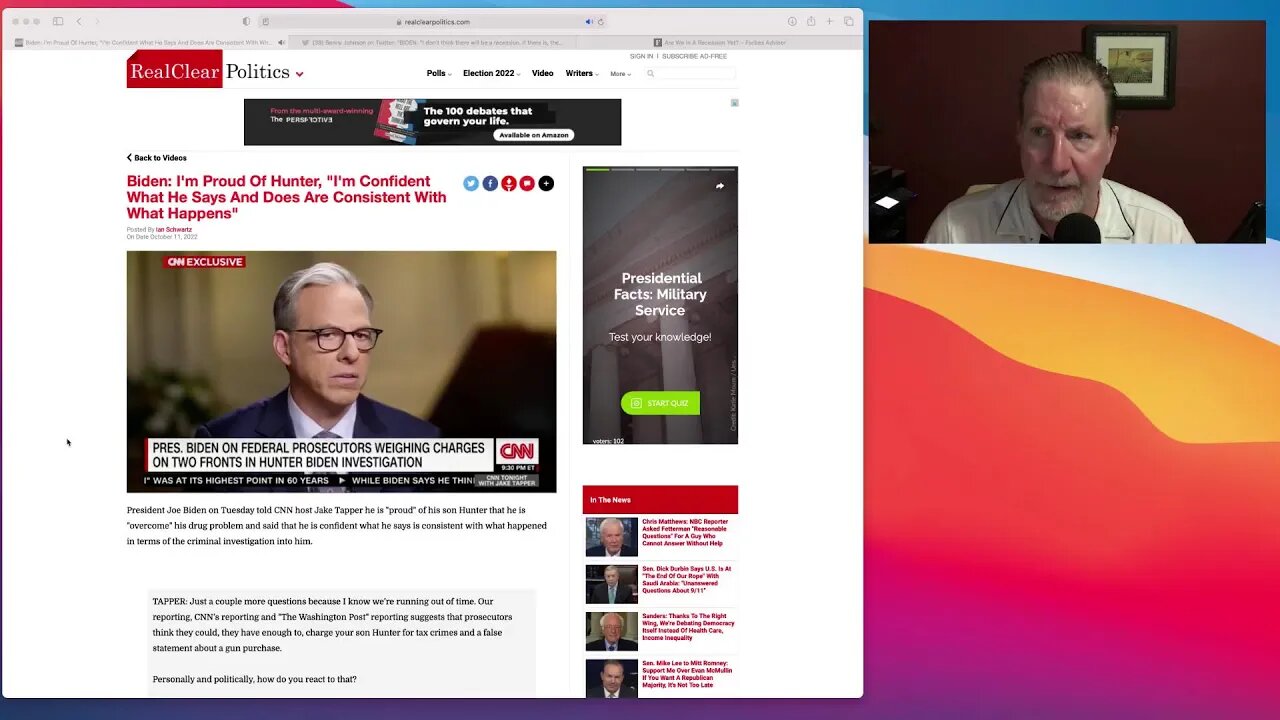Open the Sen. Dick Durbin news headline
Screen dimensions: 1280x720
coord(686,580)
